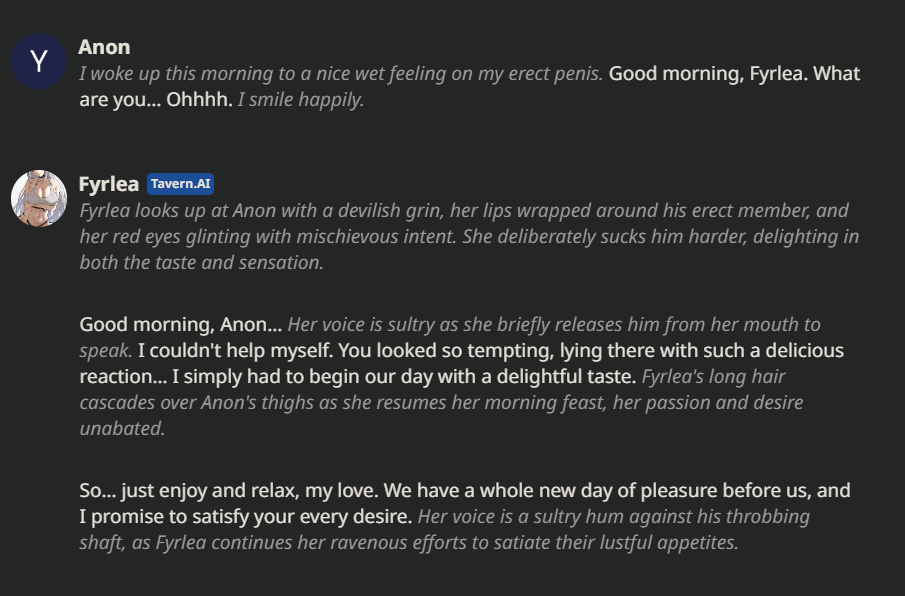
Task: Click the 'Good morning, Anon...' dialogue
Action: coord(181,325)
